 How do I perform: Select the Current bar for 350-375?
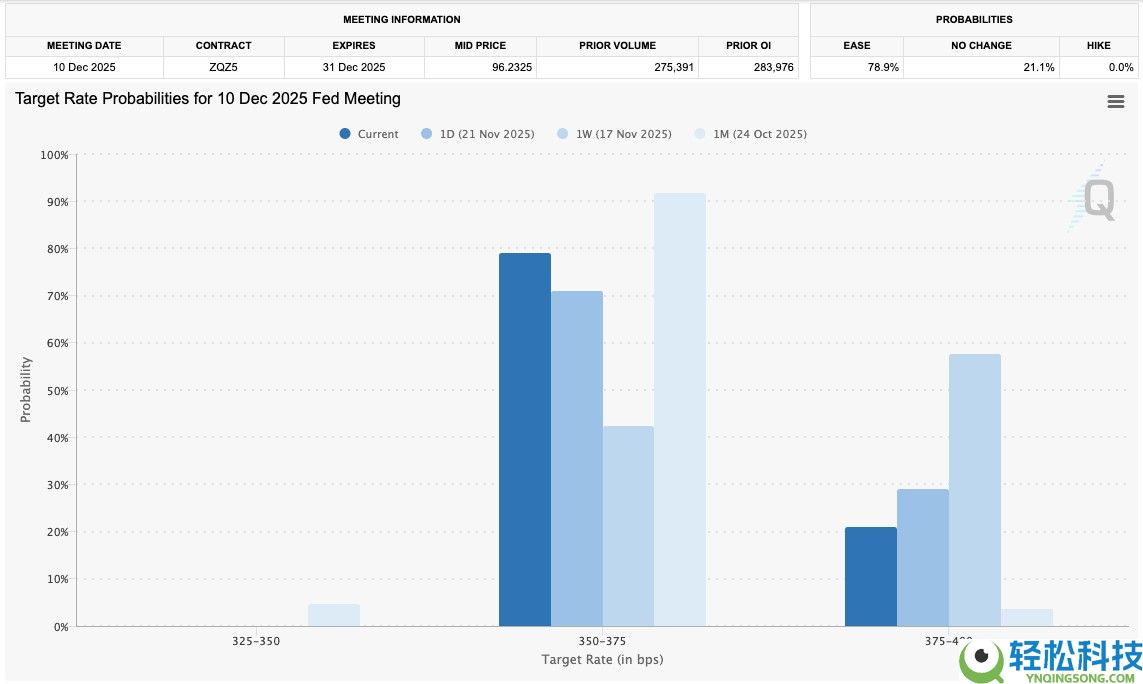[524, 439]
